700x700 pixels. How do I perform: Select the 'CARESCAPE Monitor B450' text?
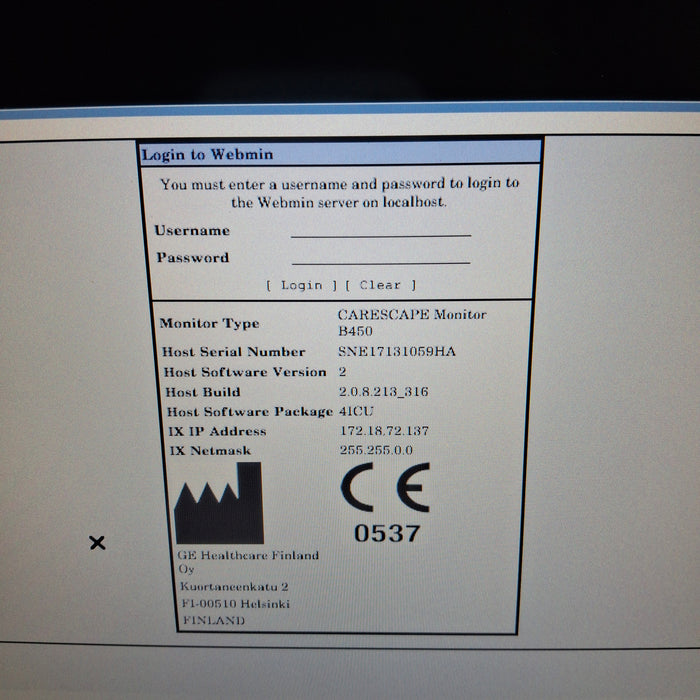[x=412, y=322]
